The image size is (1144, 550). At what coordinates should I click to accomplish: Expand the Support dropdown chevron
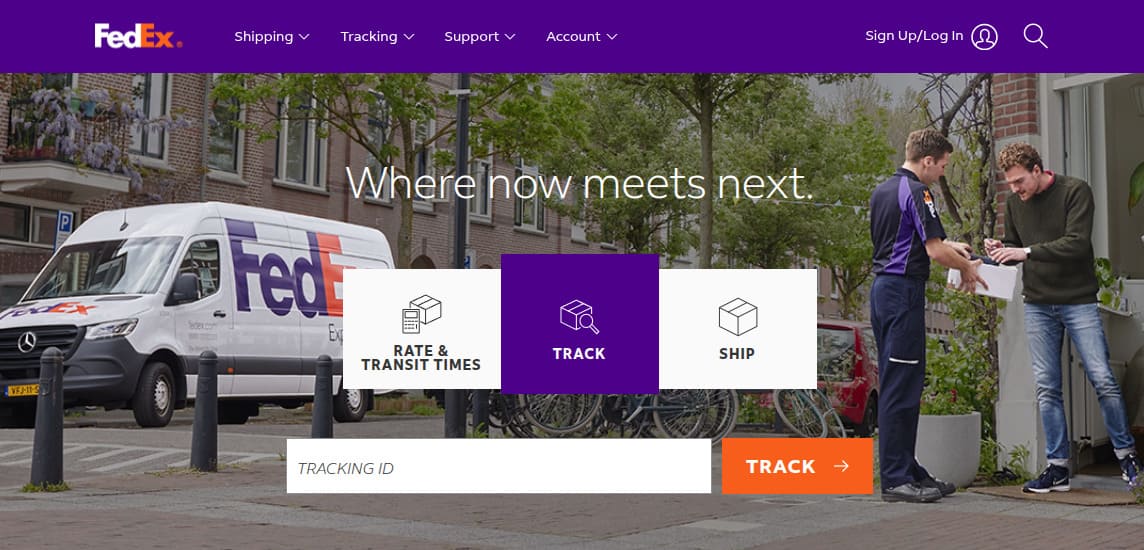510,36
